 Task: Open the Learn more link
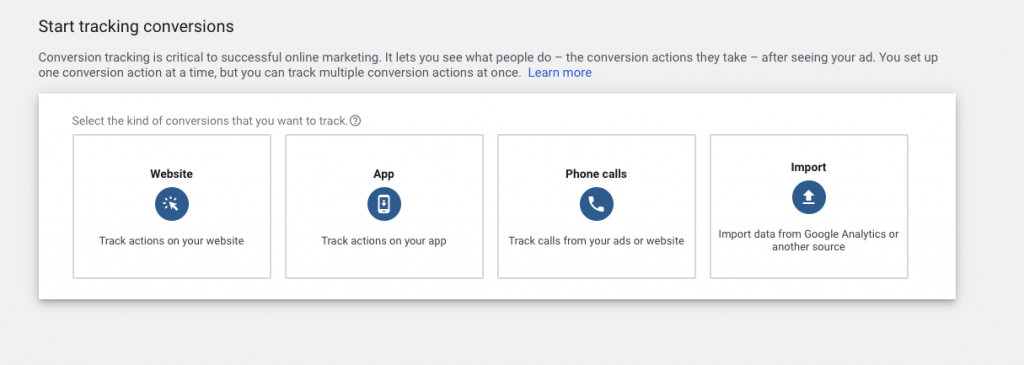[x=560, y=72]
